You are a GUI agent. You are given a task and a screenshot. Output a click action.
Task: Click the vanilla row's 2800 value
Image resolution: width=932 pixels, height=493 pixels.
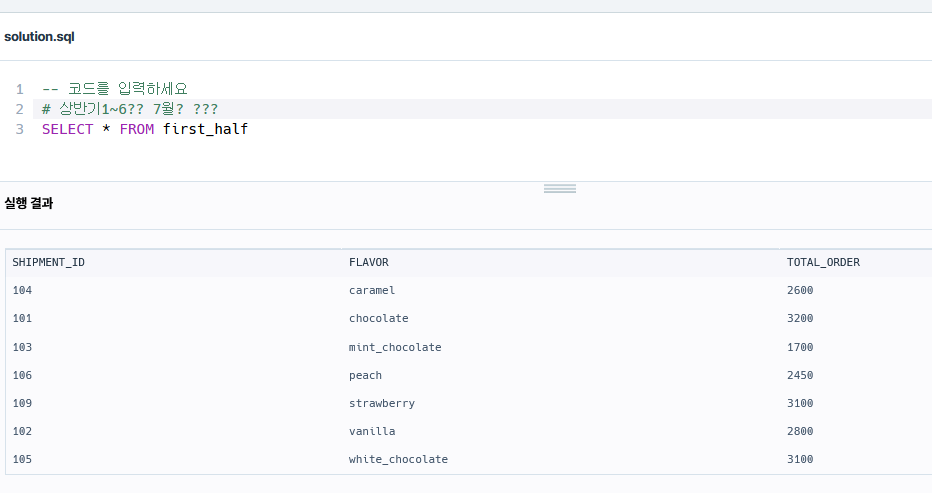point(800,431)
